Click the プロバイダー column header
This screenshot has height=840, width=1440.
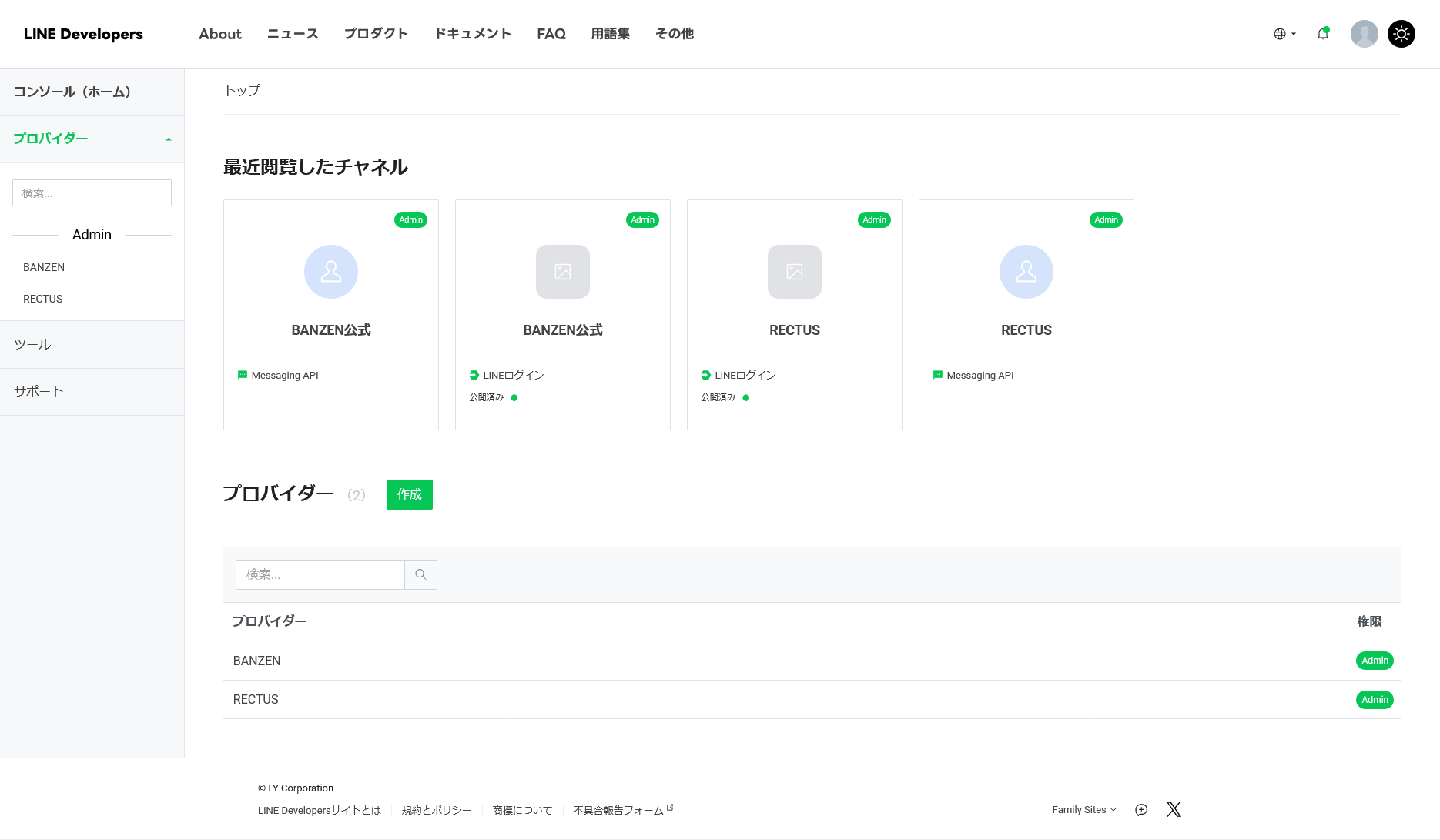tap(270, 621)
